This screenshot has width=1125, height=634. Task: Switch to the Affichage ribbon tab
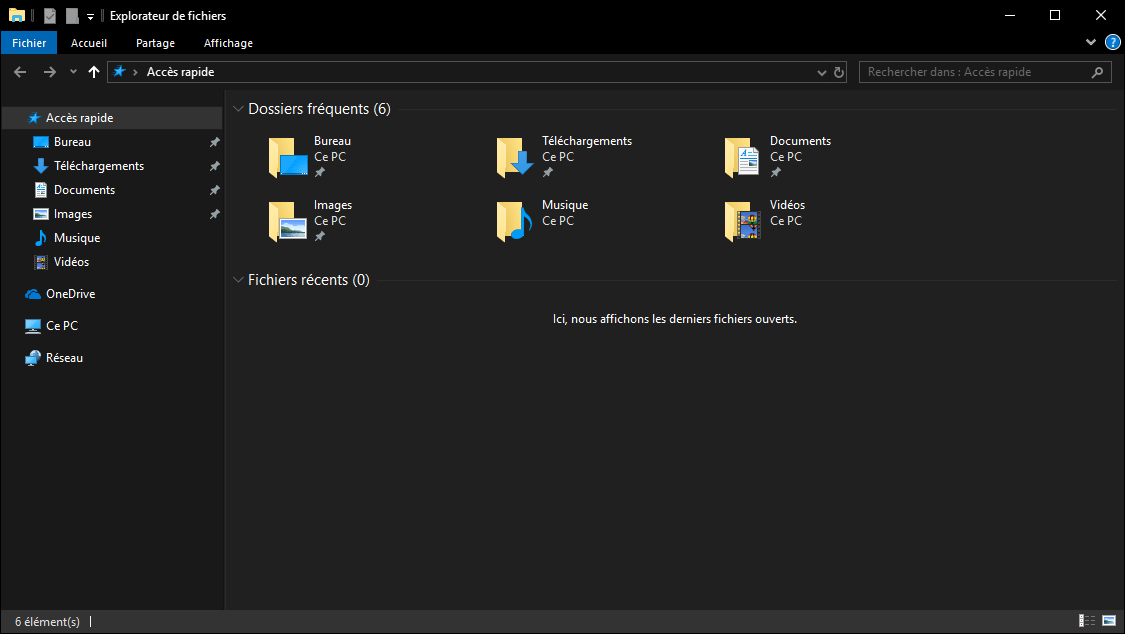point(228,43)
